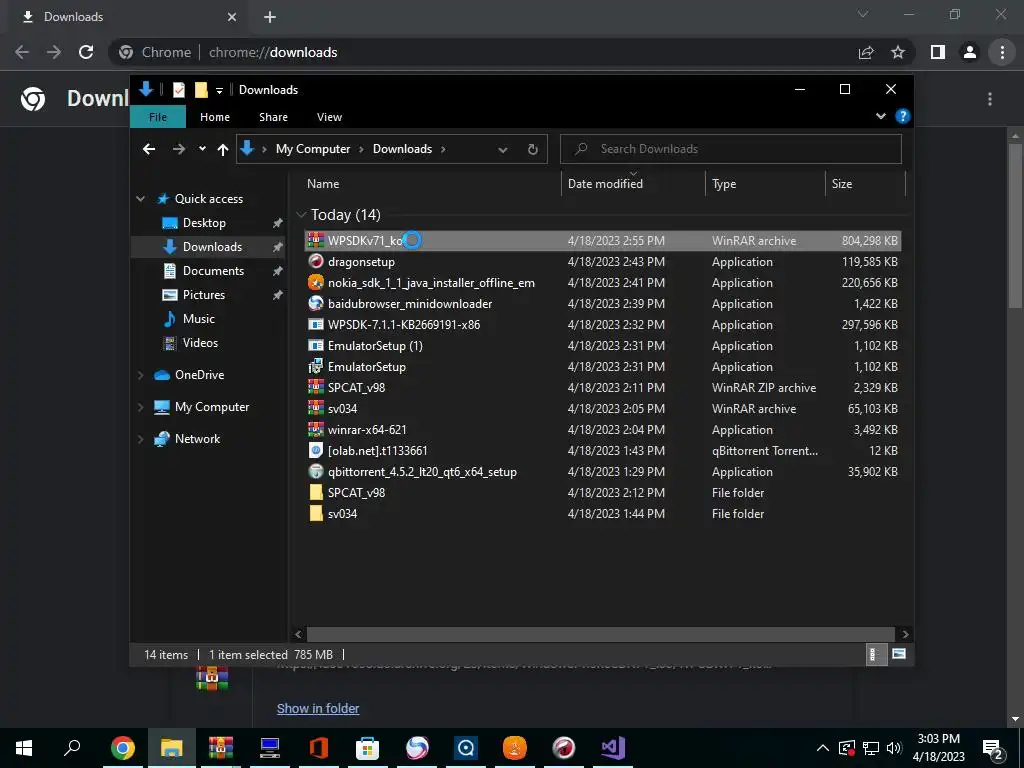Select nokia_sdk_1_1_java_installer_offline_em file icon
The image size is (1024, 768).
pos(316,282)
